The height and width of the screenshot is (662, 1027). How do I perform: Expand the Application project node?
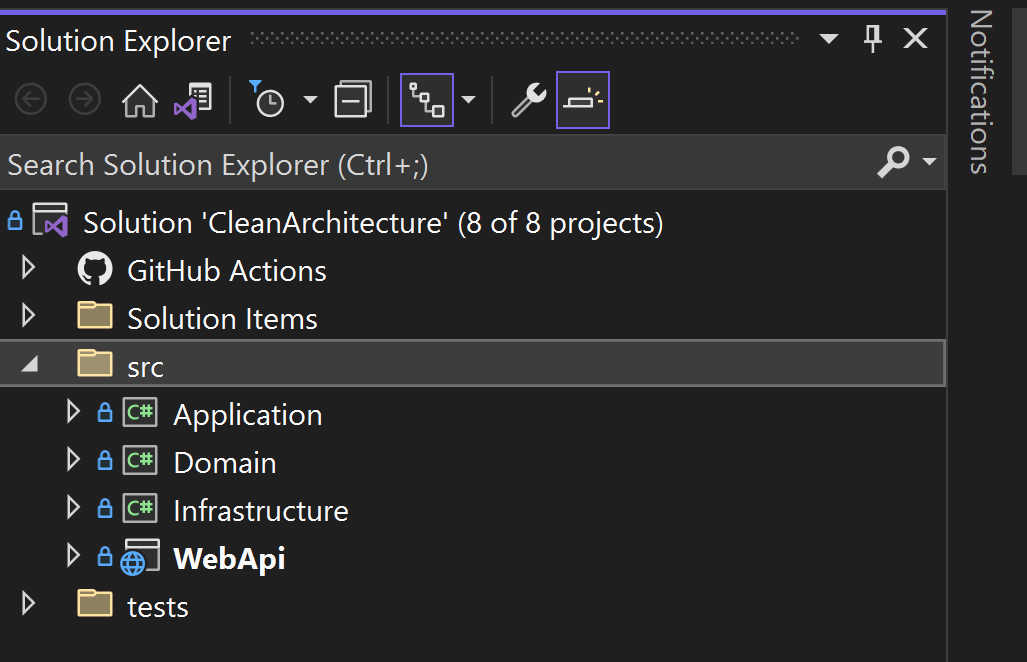[71, 413]
